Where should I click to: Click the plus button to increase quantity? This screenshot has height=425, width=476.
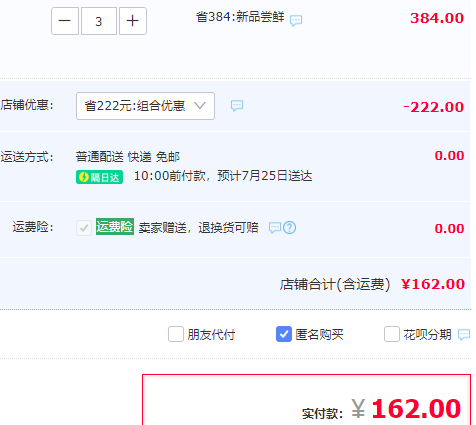(x=133, y=21)
